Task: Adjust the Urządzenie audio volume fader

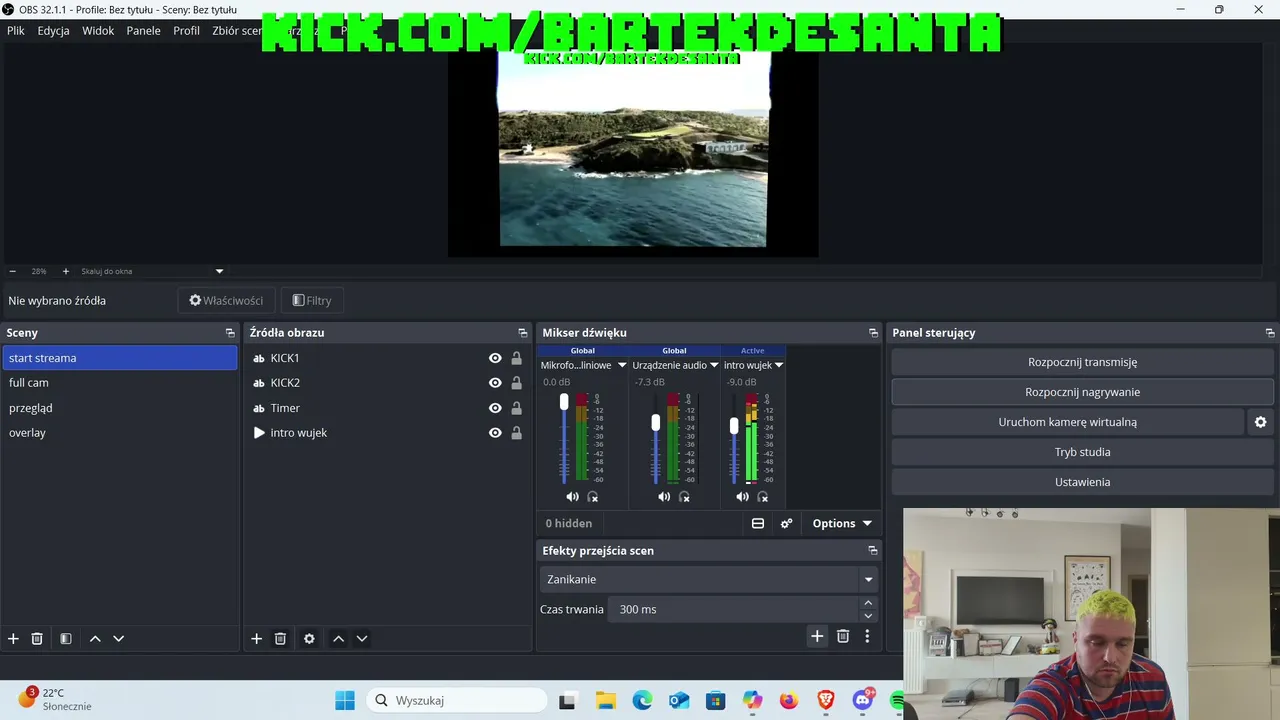Action: 656,423
